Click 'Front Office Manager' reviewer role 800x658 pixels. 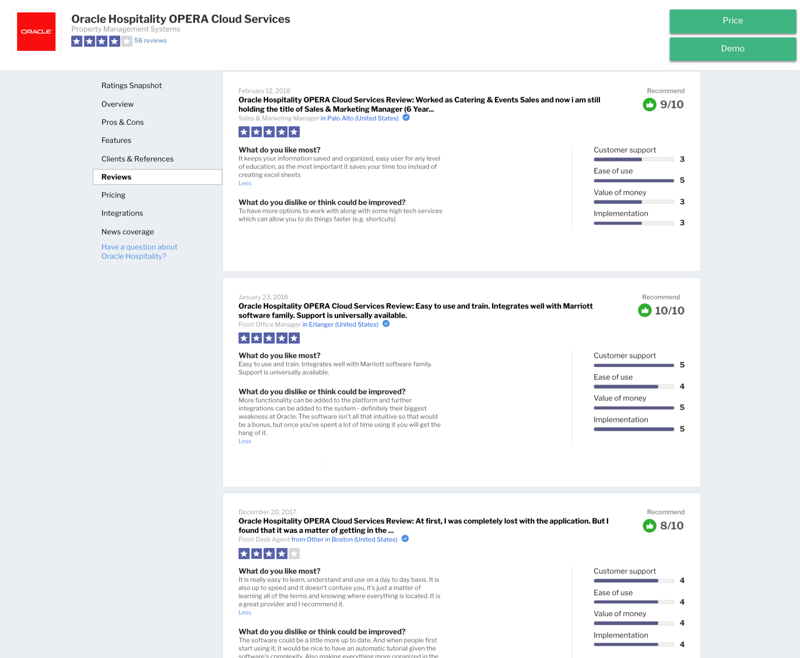(269, 324)
